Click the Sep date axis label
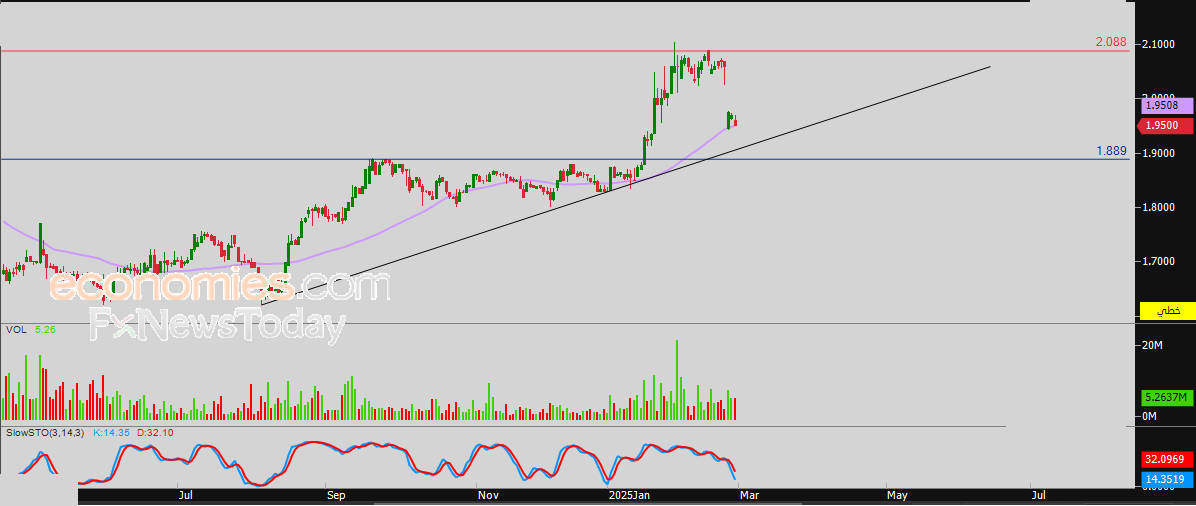 (336, 496)
